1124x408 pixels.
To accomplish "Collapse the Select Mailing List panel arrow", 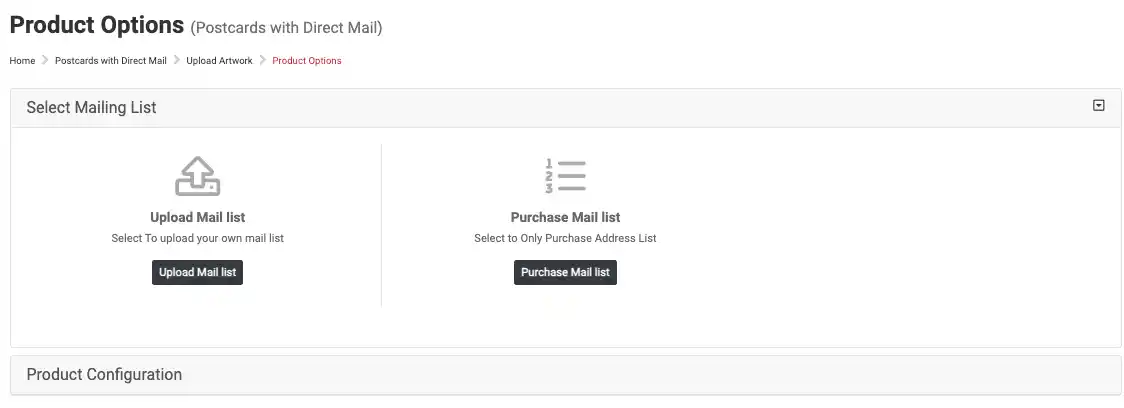I will (1099, 106).
